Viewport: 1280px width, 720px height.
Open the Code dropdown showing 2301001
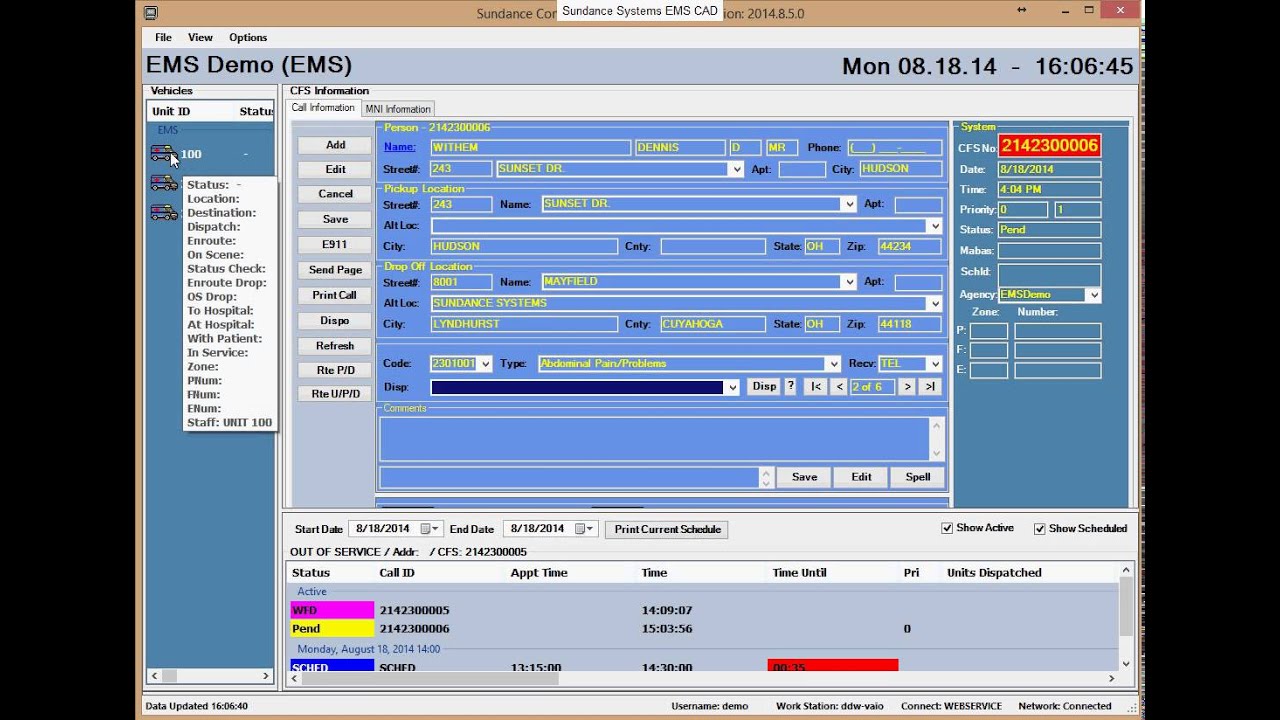coord(485,364)
